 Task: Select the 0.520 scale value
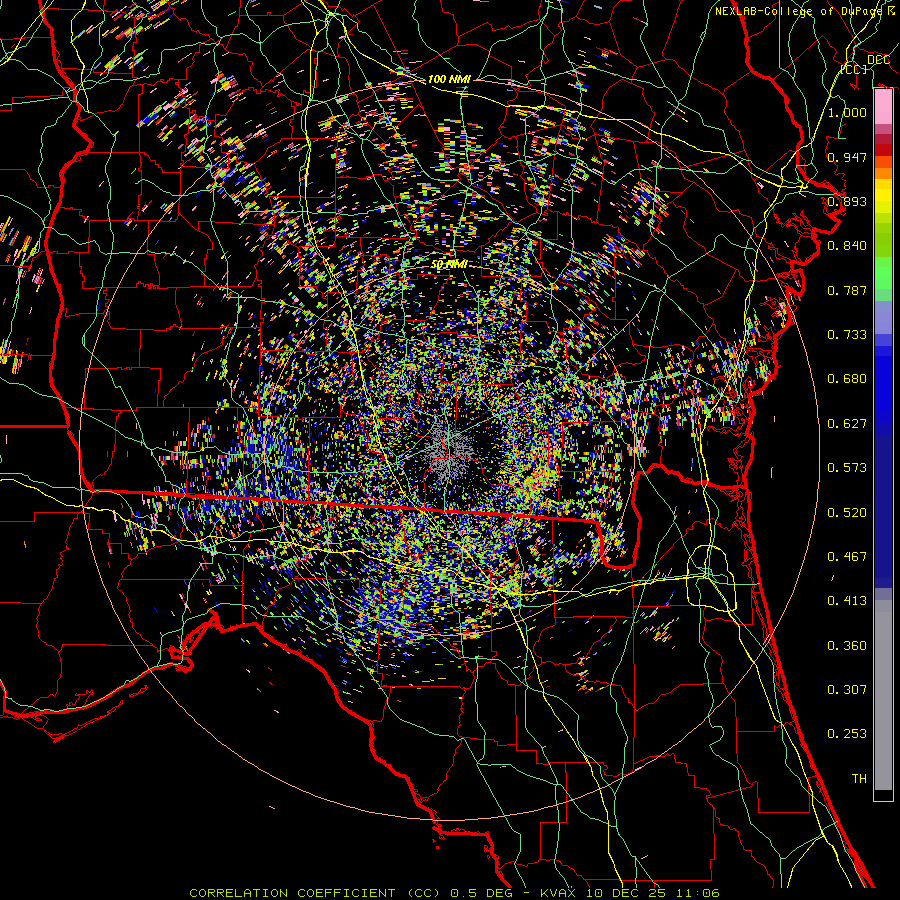[x=847, y=513]
